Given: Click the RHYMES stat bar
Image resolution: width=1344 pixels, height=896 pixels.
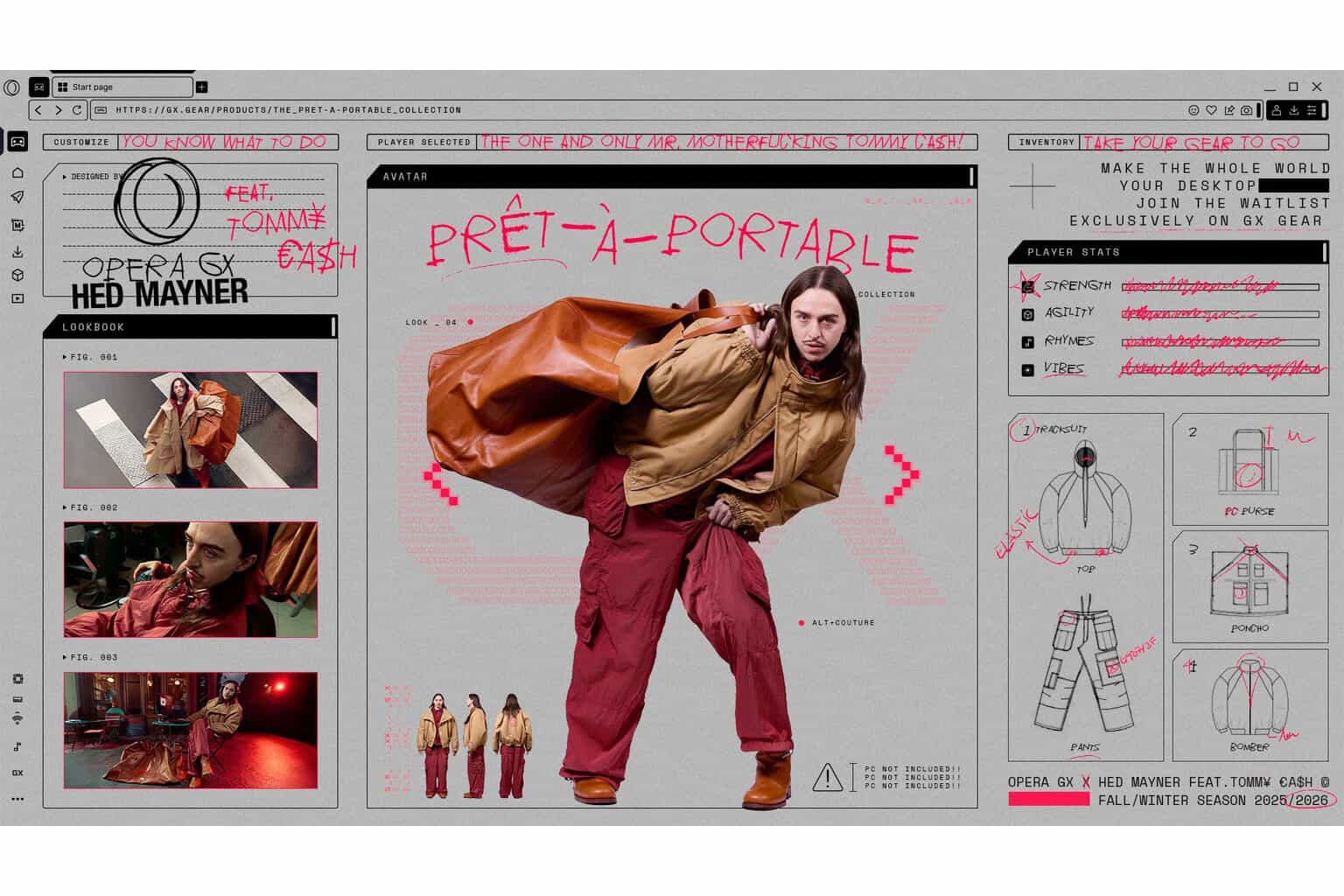Looking at the screenshot, I should (1221, 342).
